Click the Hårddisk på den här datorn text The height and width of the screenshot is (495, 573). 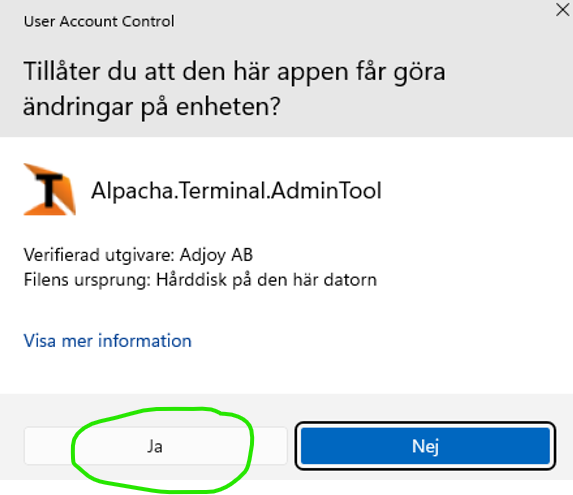266,280
